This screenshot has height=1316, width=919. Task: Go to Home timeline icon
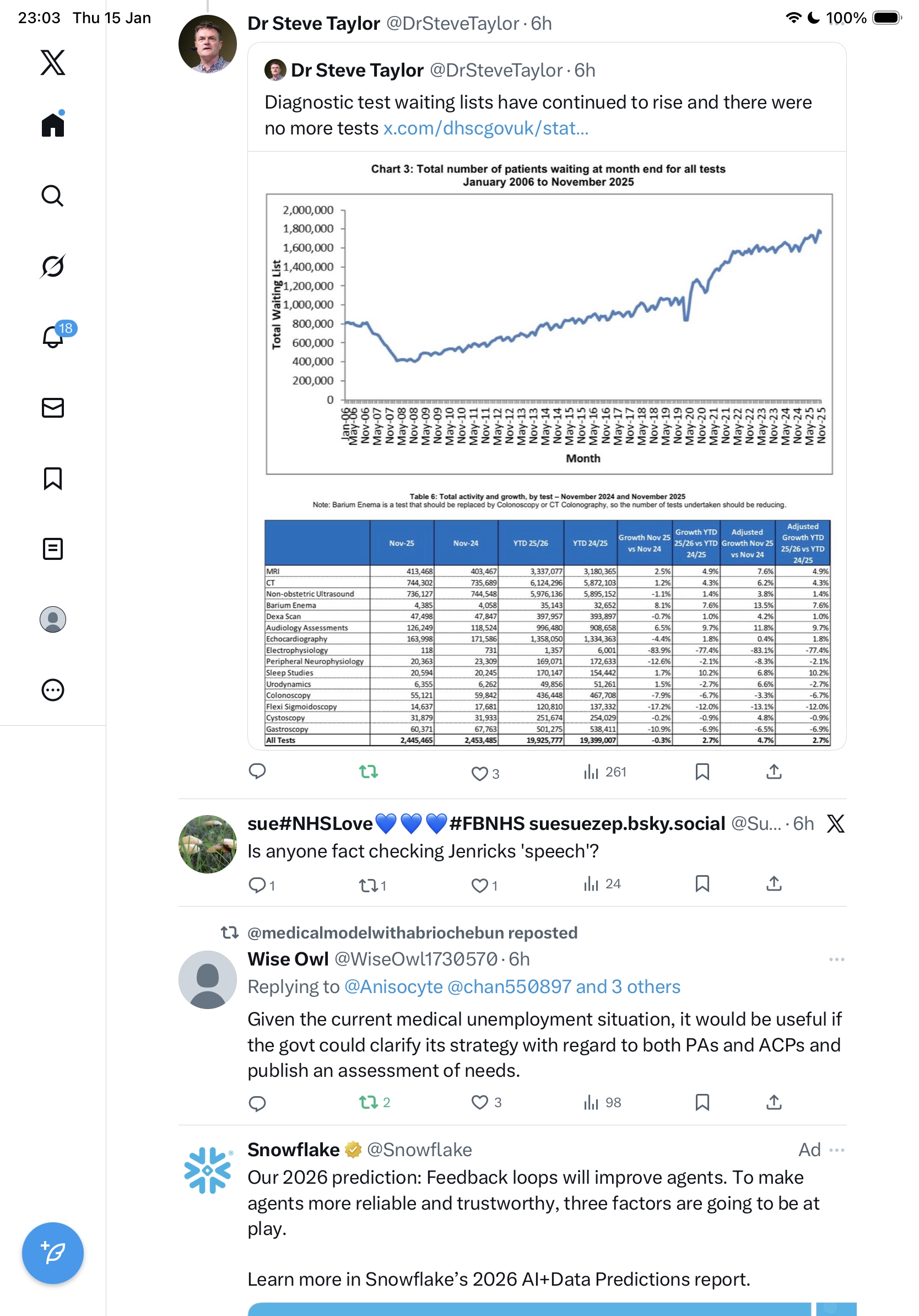(53, 125)
